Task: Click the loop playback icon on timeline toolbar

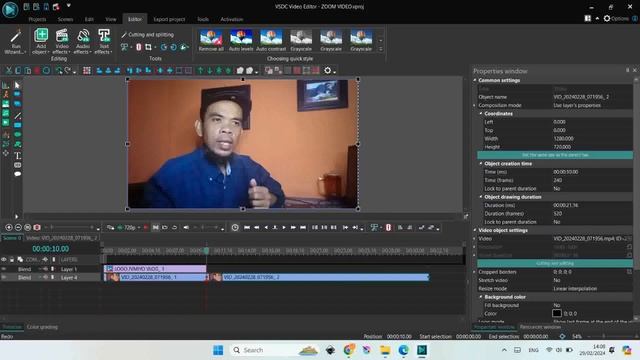Action: pyautogui.click(x=174, y=227)
